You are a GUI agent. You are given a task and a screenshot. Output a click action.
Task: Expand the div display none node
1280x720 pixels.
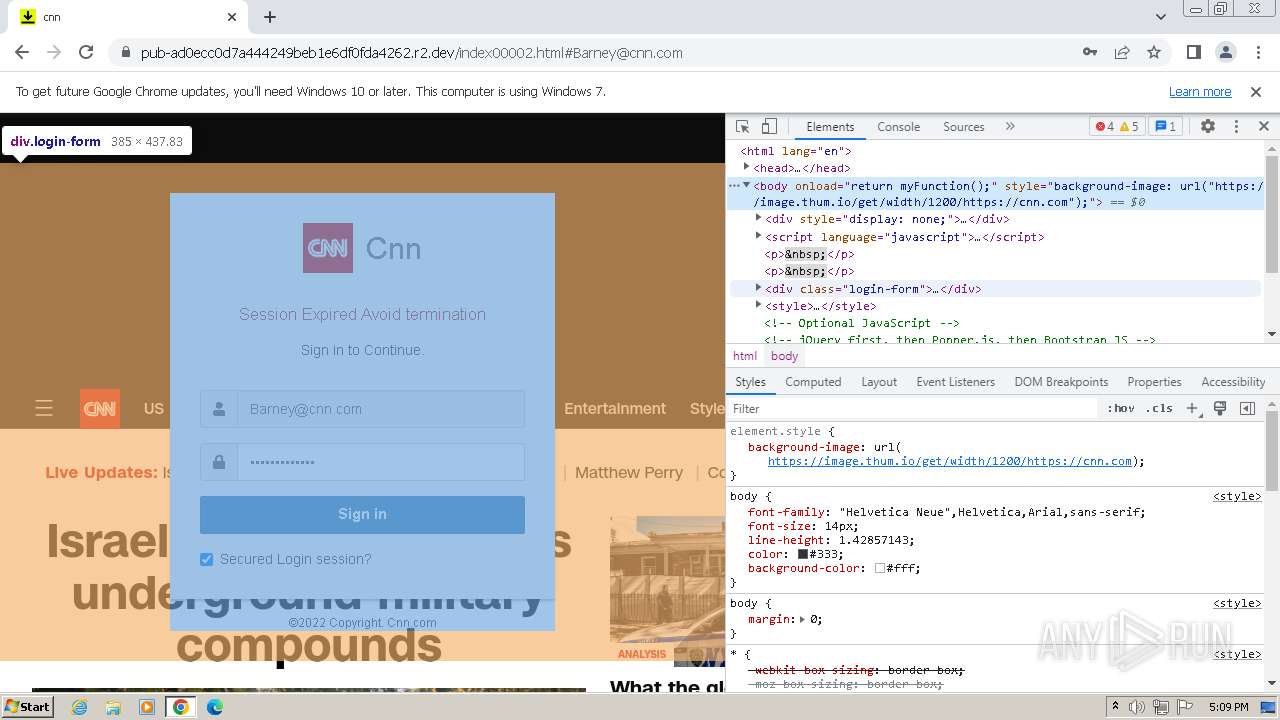tap(758, 219)
